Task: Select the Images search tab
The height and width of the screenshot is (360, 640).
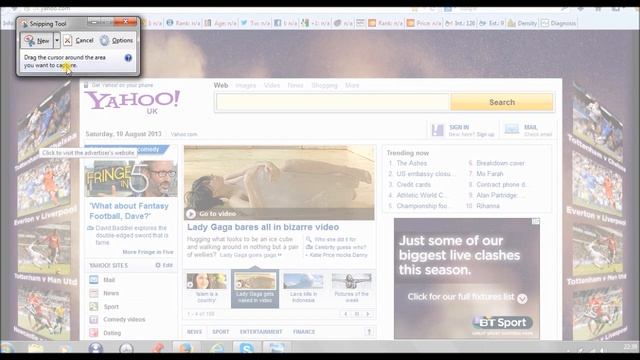Action: click(246, 85)
